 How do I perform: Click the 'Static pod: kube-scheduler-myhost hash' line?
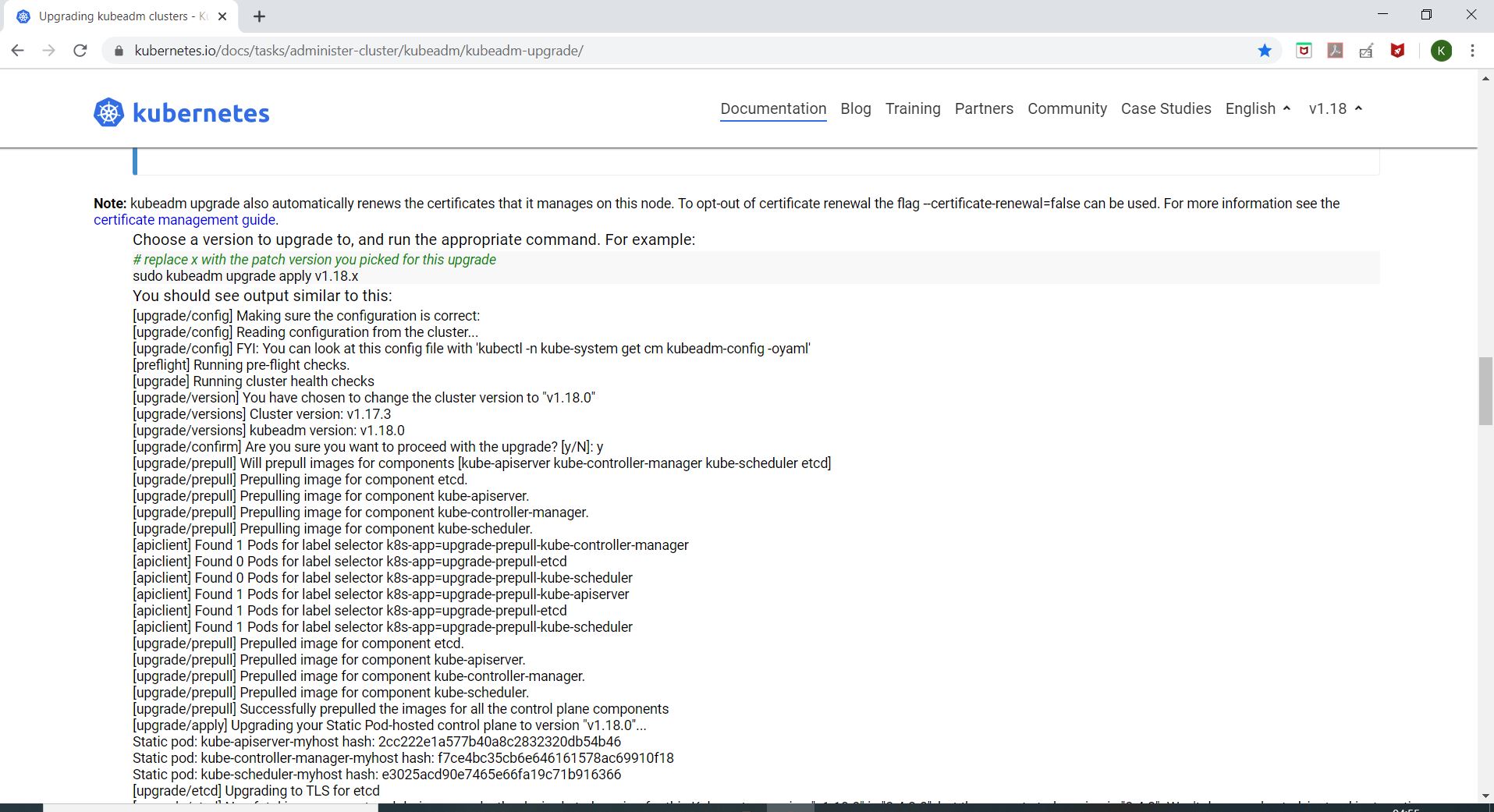coord(377,775)
